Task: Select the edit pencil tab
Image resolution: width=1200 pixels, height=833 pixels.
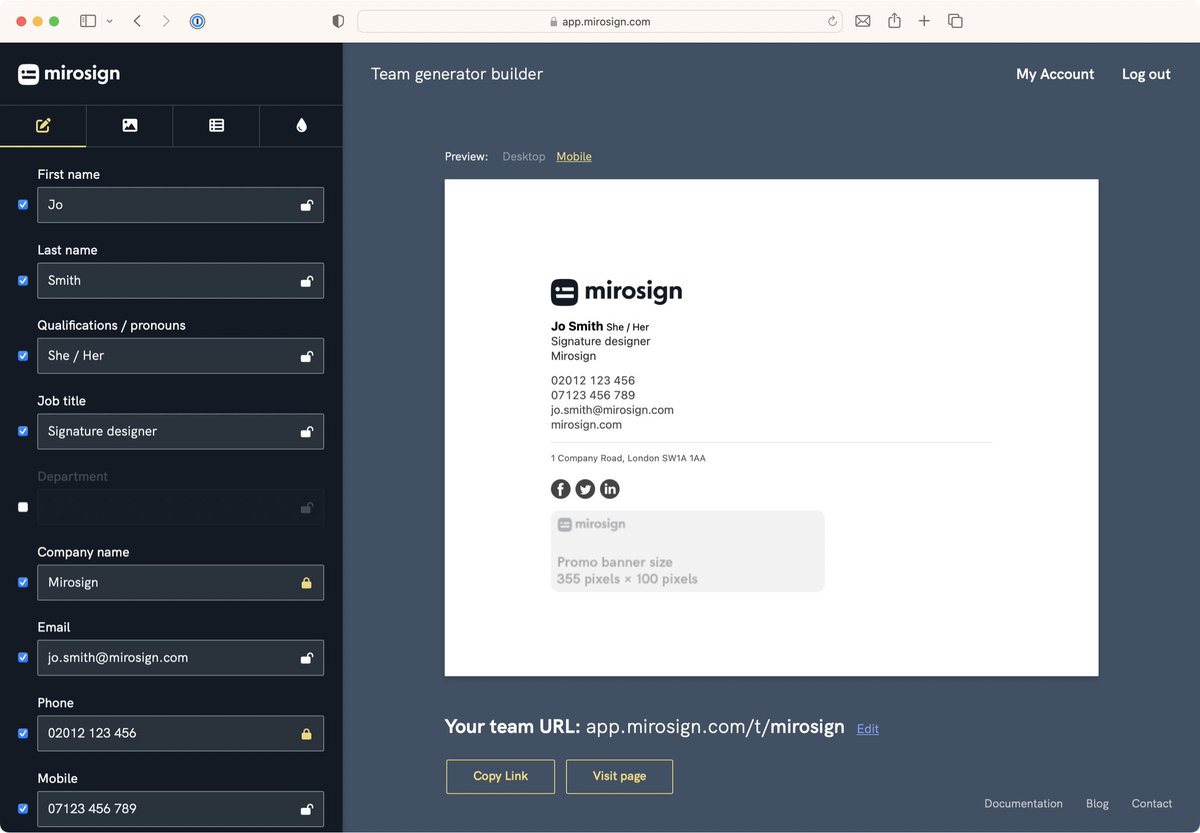Action: (x=43, y=125)
